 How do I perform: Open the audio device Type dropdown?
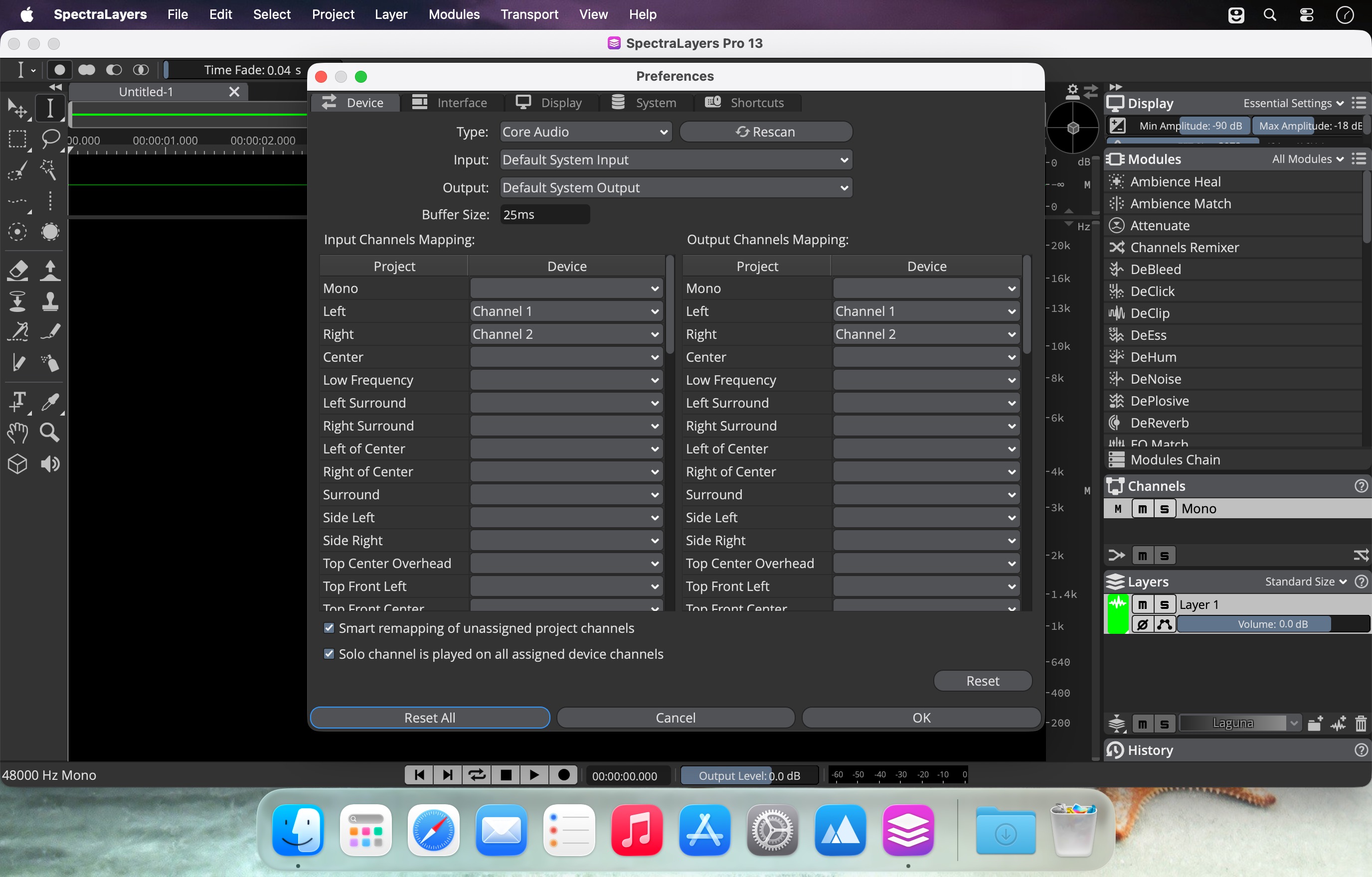coord(586,132)
